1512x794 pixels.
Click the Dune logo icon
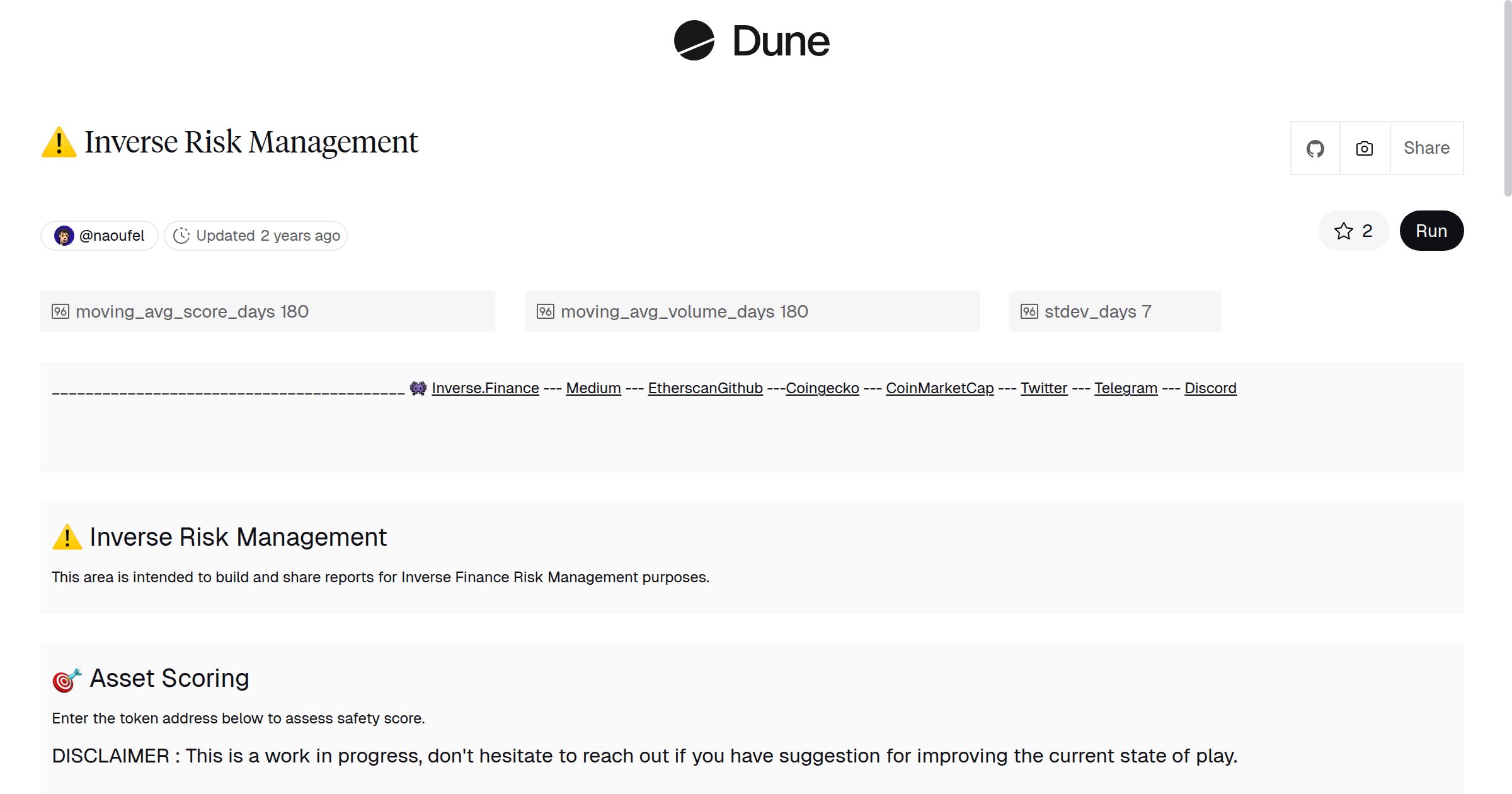click(x=694, y=41)
